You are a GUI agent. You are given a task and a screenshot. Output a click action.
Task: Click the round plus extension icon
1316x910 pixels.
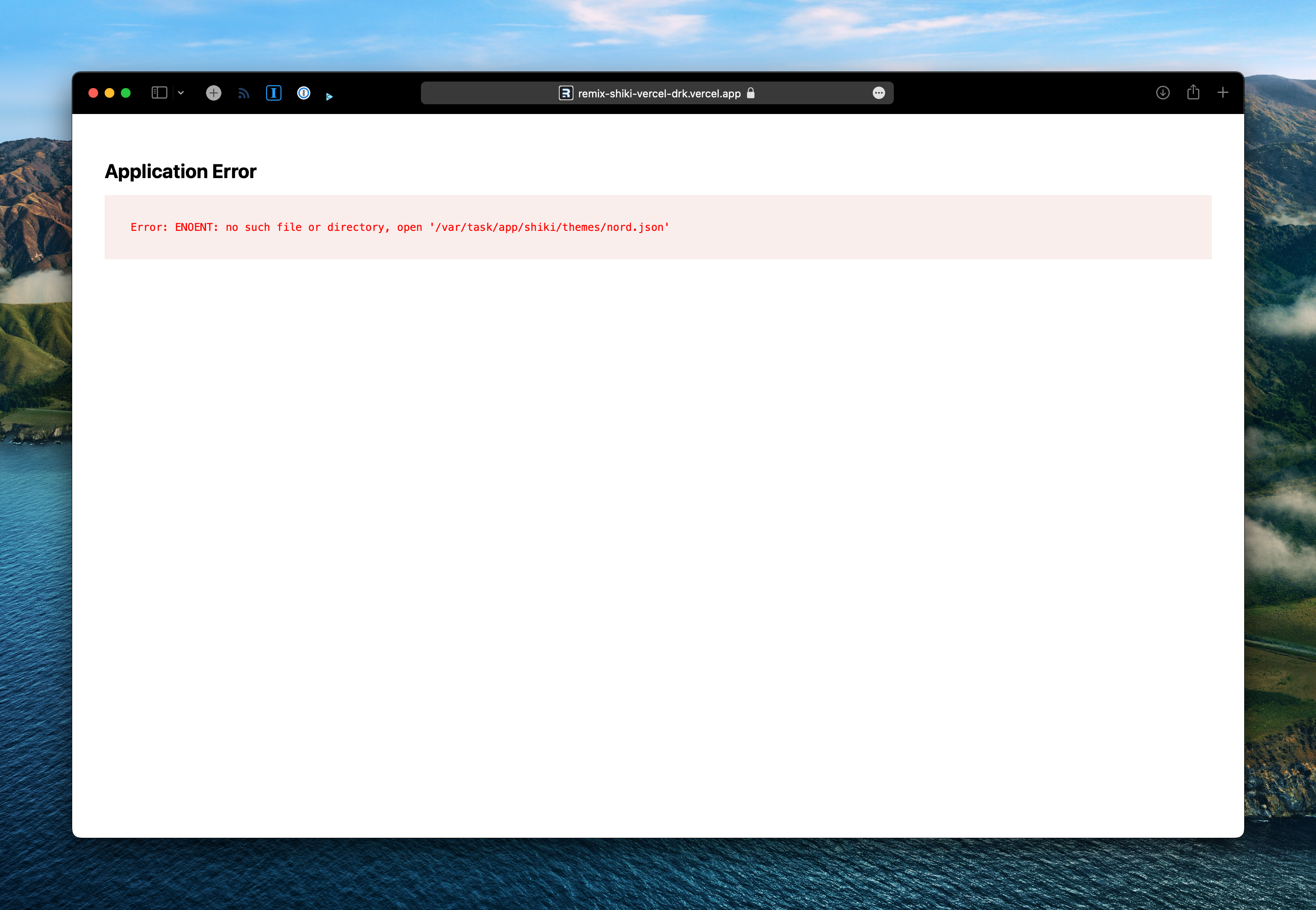pos(214,93)
